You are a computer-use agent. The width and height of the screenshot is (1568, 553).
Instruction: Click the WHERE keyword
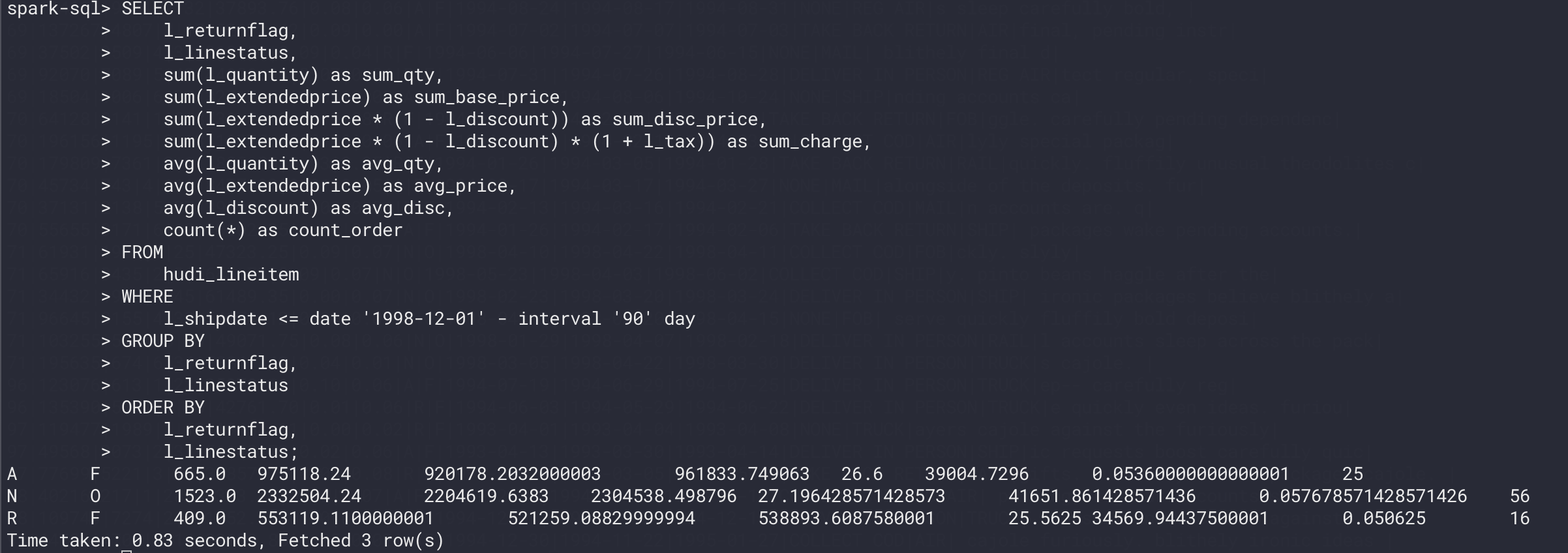[x=147, y=297]
